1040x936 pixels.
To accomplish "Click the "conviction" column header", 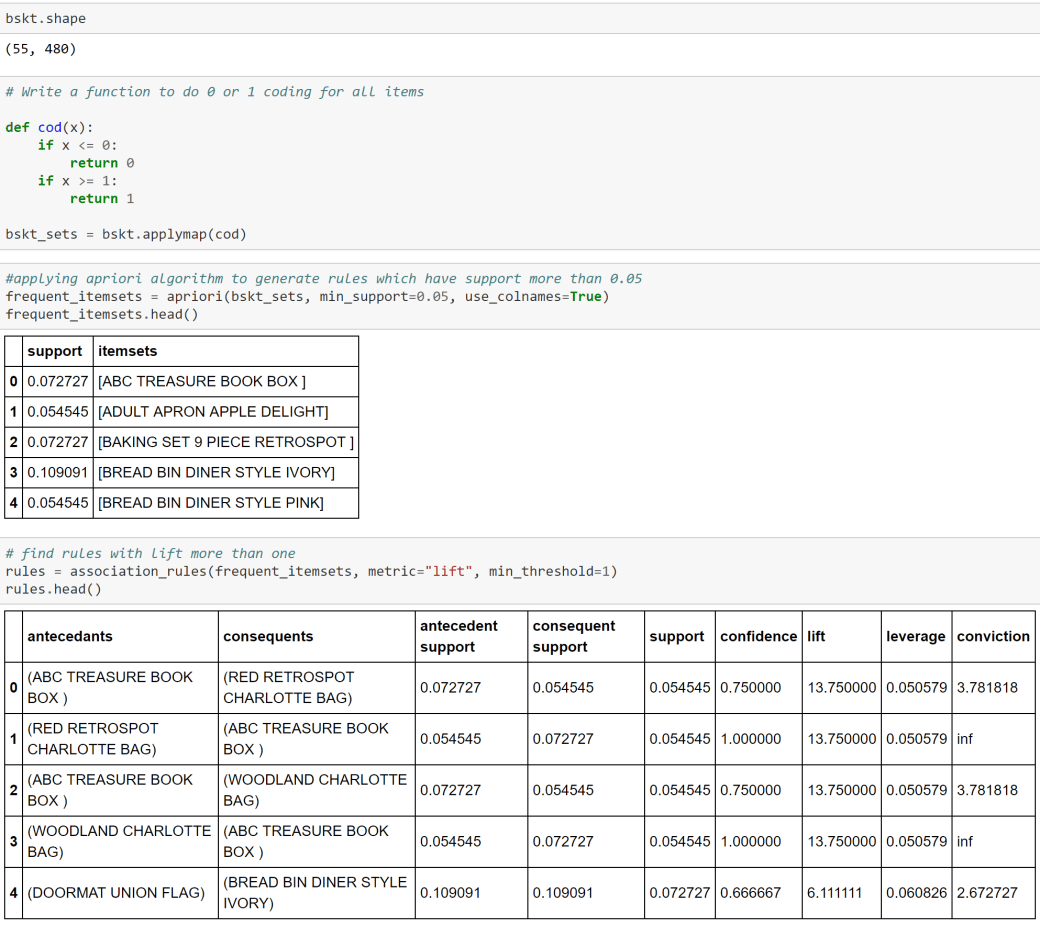I will point(994,637).
